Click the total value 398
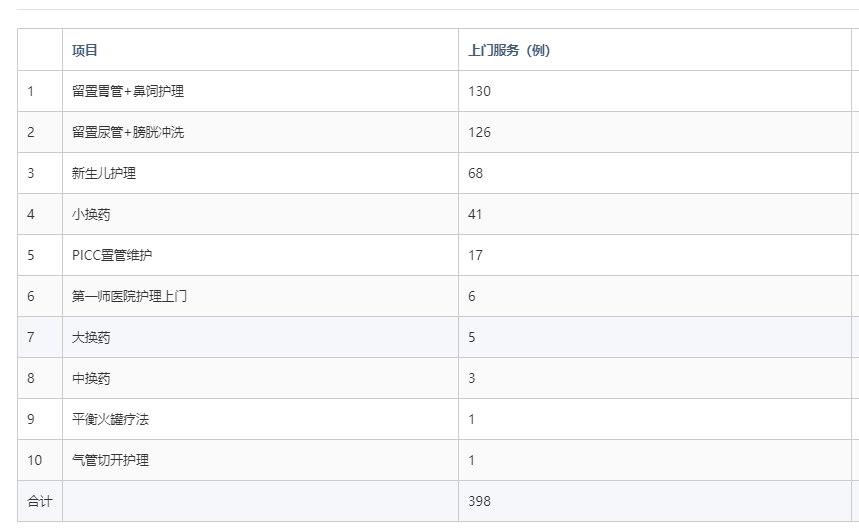The width and height of the screenshot is (859, 528). pos(479,501)
